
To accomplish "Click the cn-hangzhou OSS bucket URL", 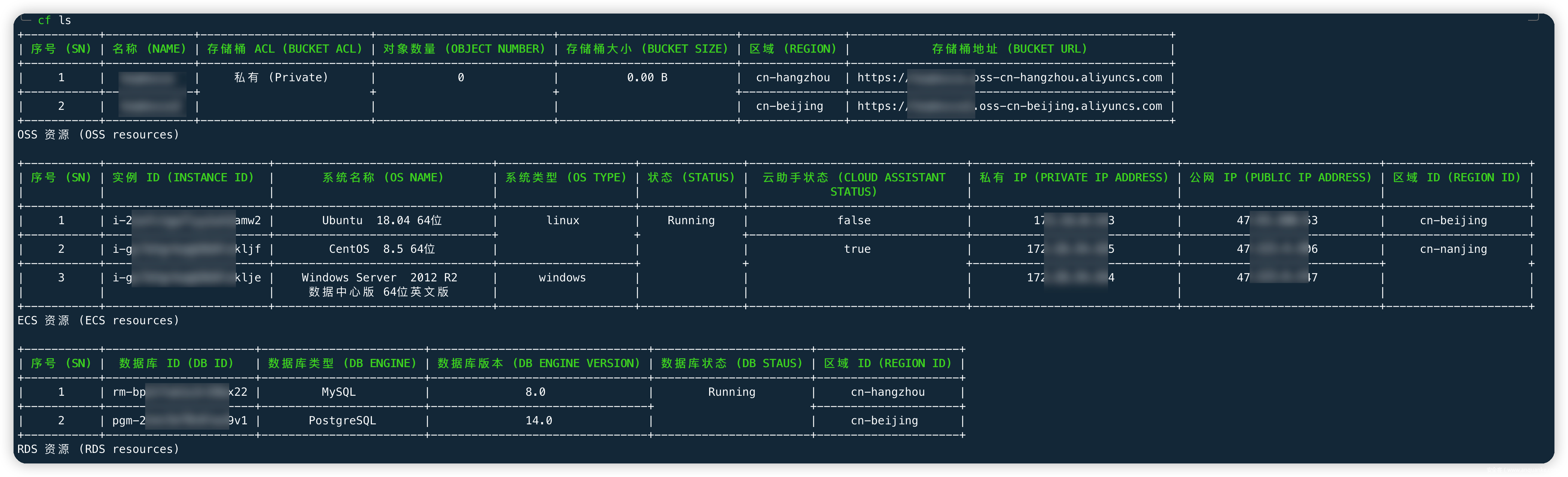I will click(x=1009, y=78).
